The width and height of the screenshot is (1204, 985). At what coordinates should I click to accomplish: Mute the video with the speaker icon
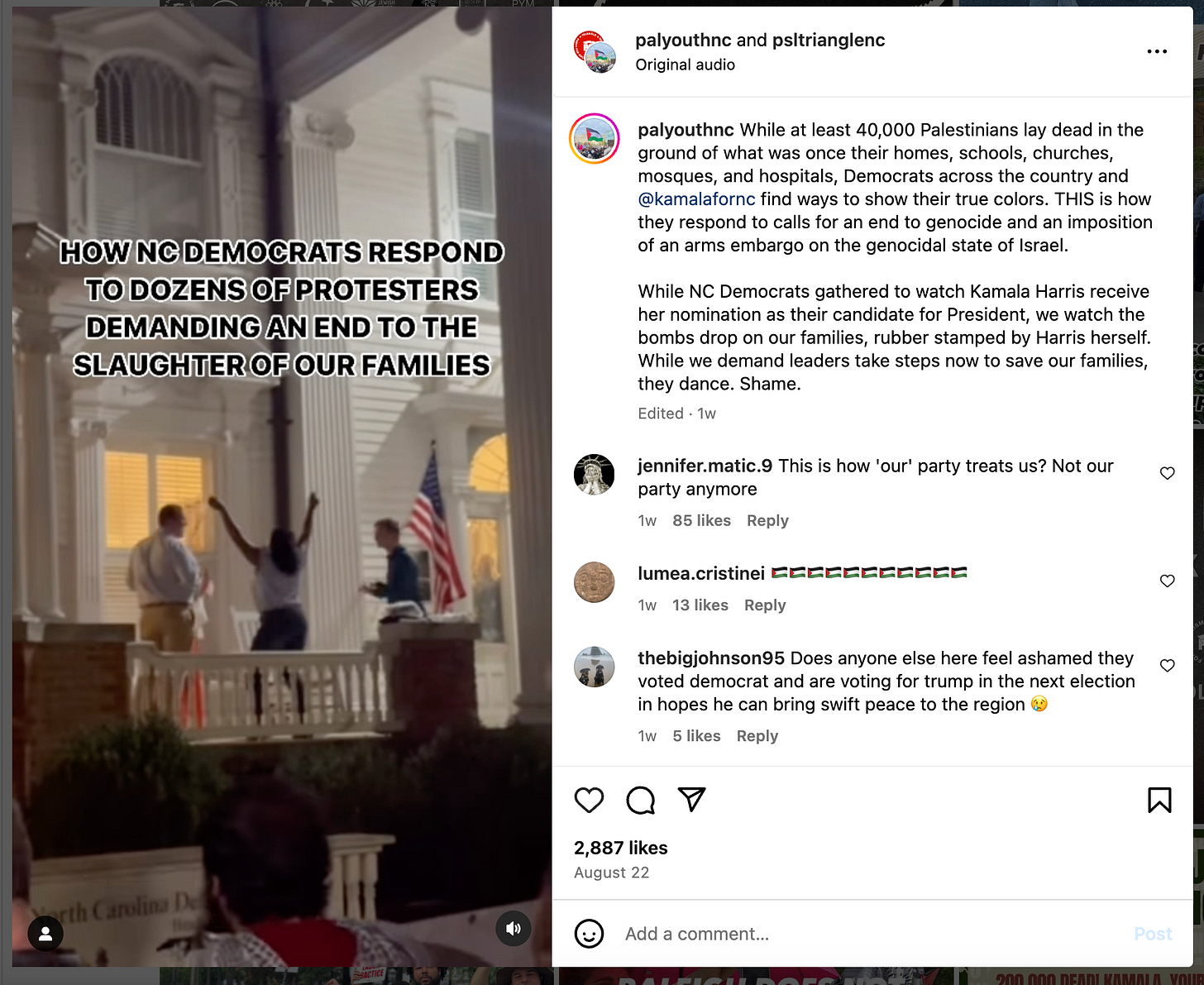[x=514, y=928]
